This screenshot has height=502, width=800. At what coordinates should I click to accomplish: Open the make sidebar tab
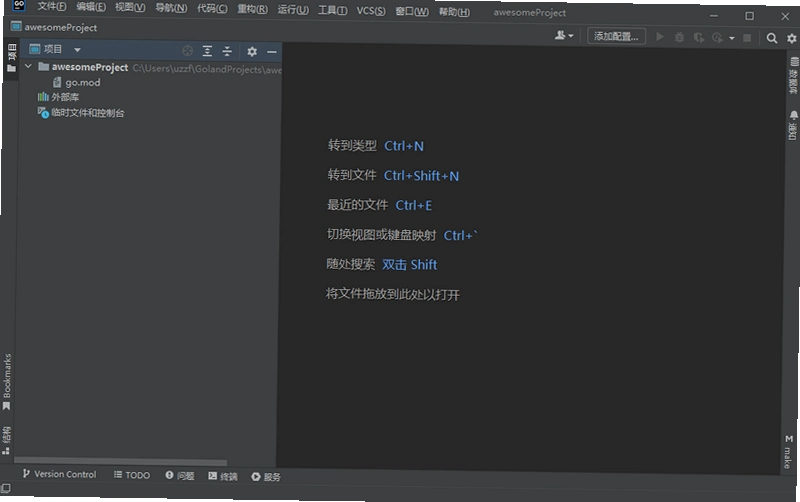coord(788,451)
